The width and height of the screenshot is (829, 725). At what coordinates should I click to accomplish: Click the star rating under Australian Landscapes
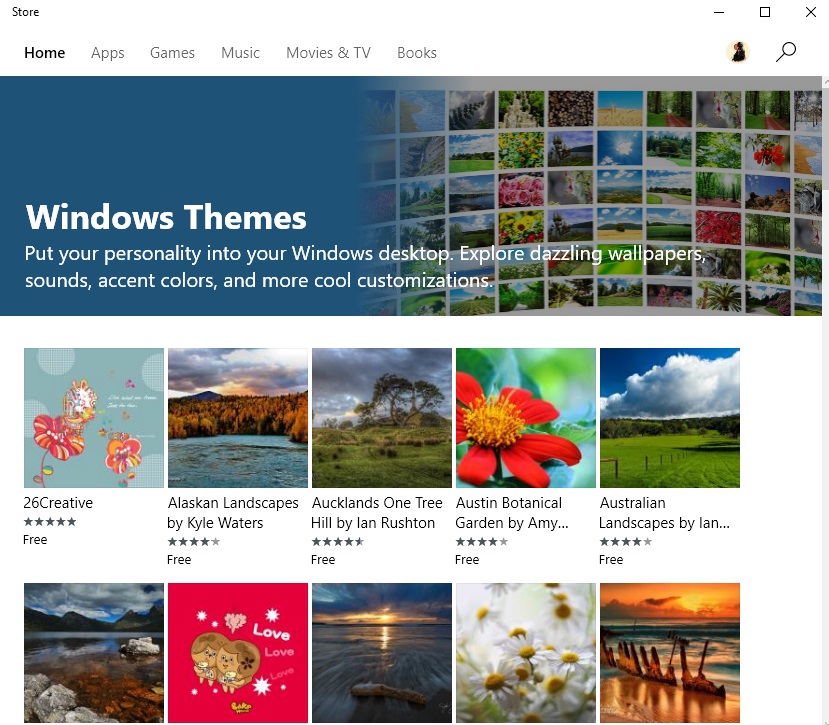pyautogui.click(x=625, y=542)
